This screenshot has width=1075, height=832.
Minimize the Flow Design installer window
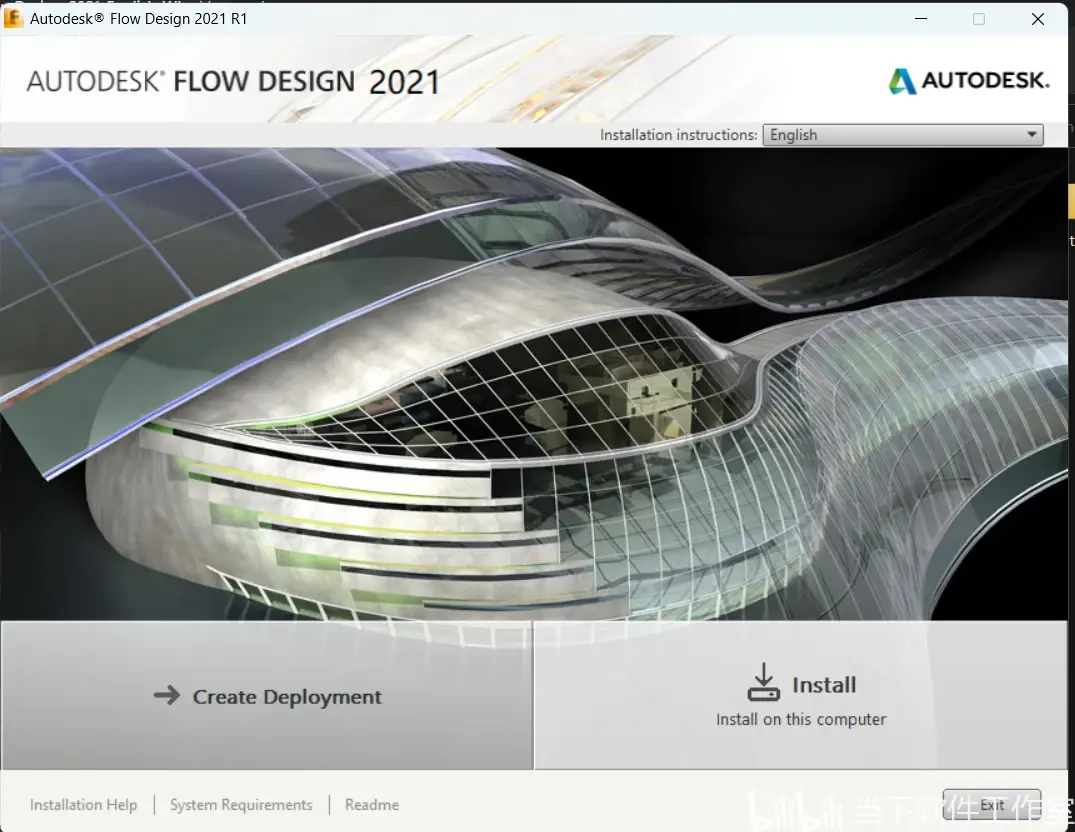pyautogui.click(x=921, y=19)
